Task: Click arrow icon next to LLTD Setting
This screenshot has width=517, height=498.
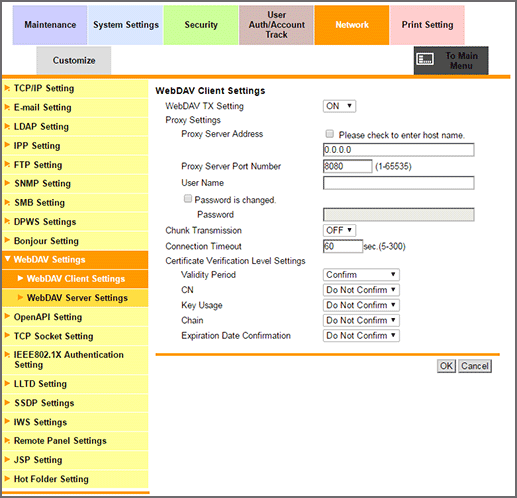Action: tap(7, 383)
